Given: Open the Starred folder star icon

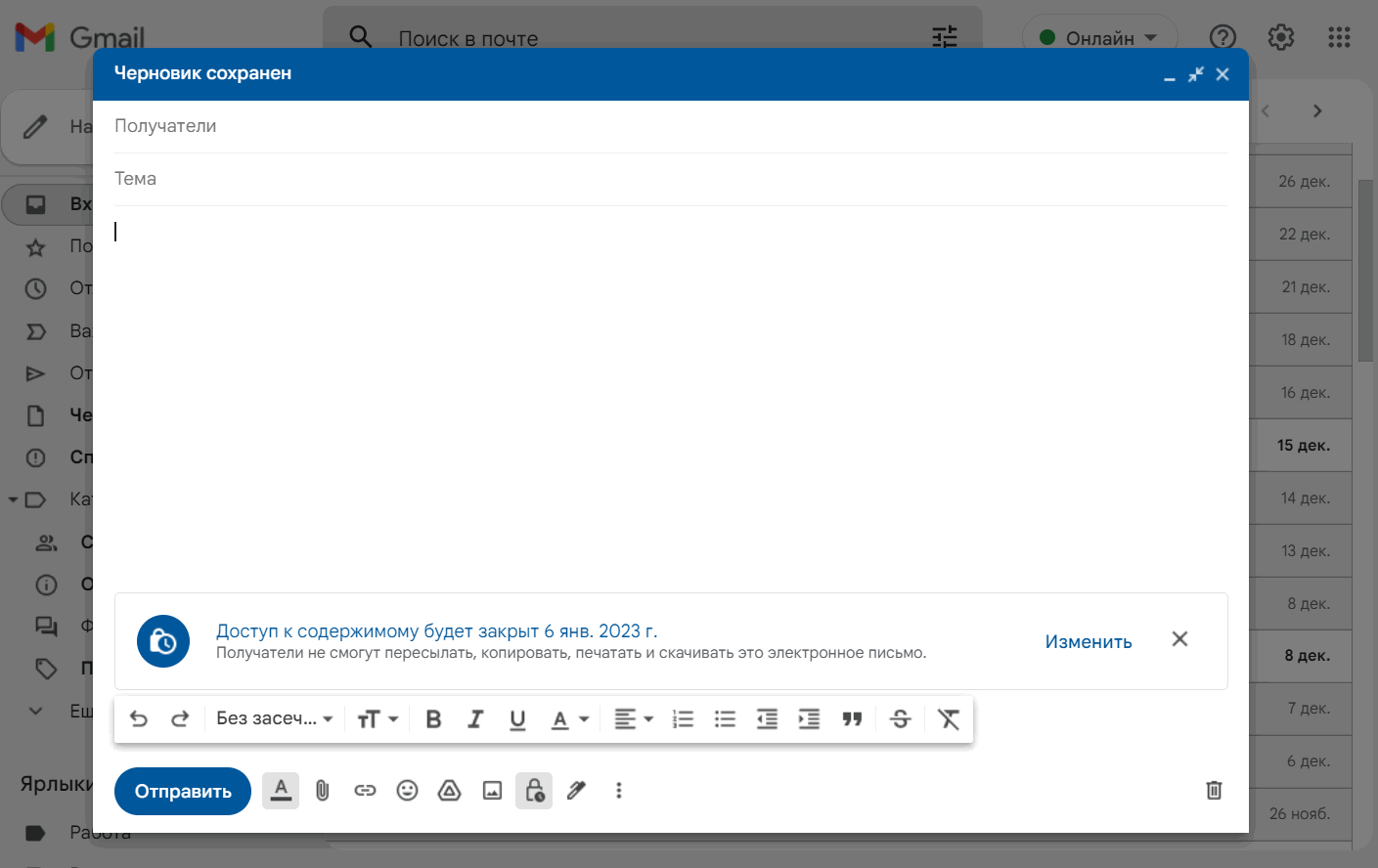Looking at the screenshot, I should pos(36,247).
